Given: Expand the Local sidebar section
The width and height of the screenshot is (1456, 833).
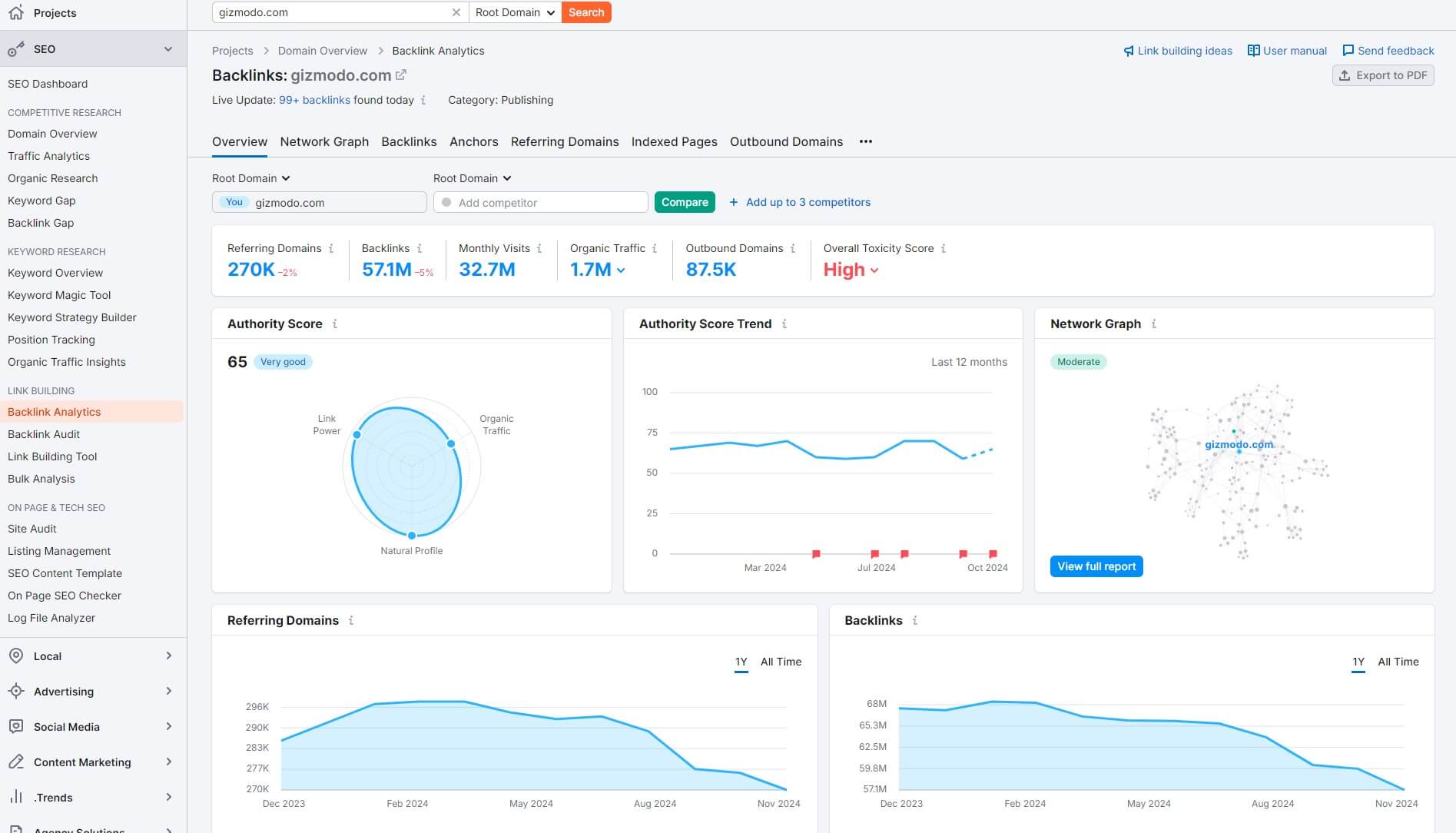Looking at the screenshot, I should click(169, 655).
